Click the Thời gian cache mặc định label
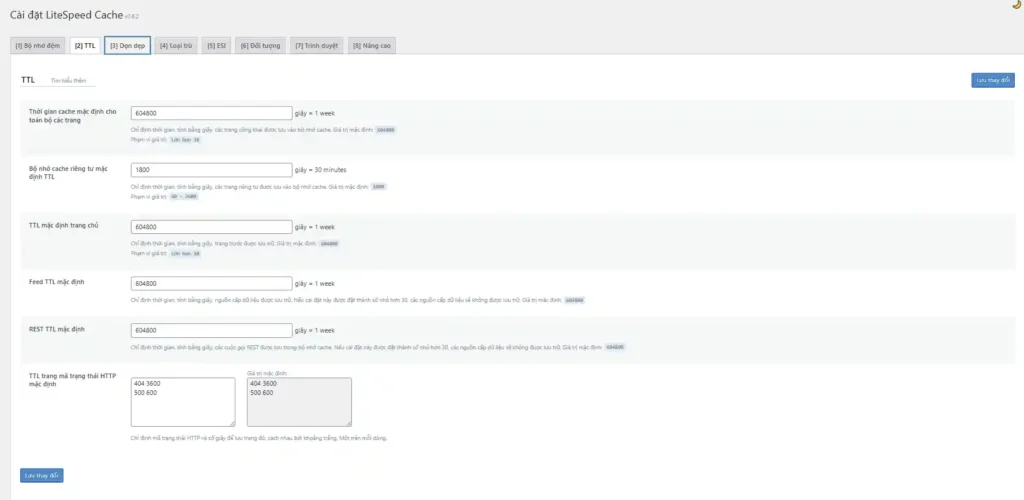 72,116
